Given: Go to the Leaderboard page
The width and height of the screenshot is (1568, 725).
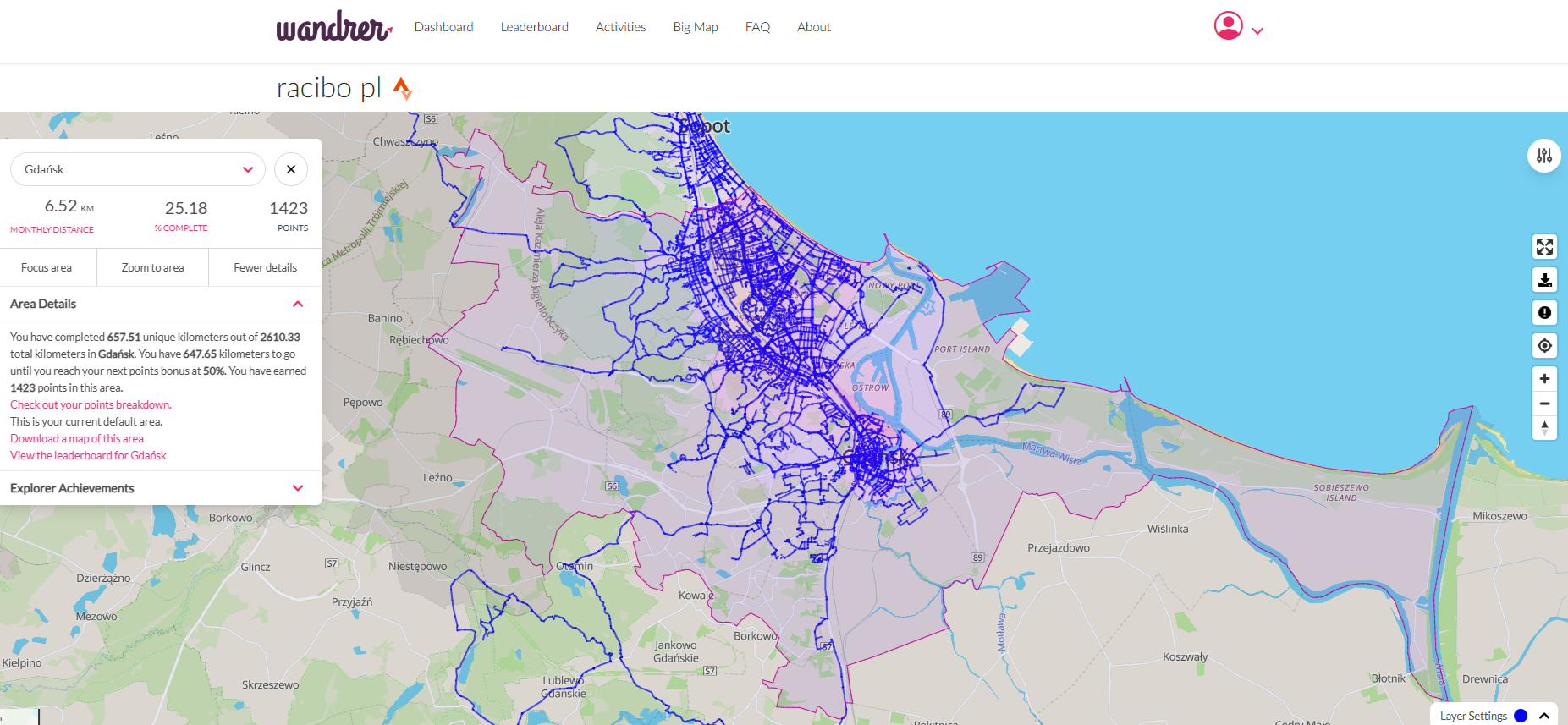Looking at the screenshot, I should click(534, 27).
